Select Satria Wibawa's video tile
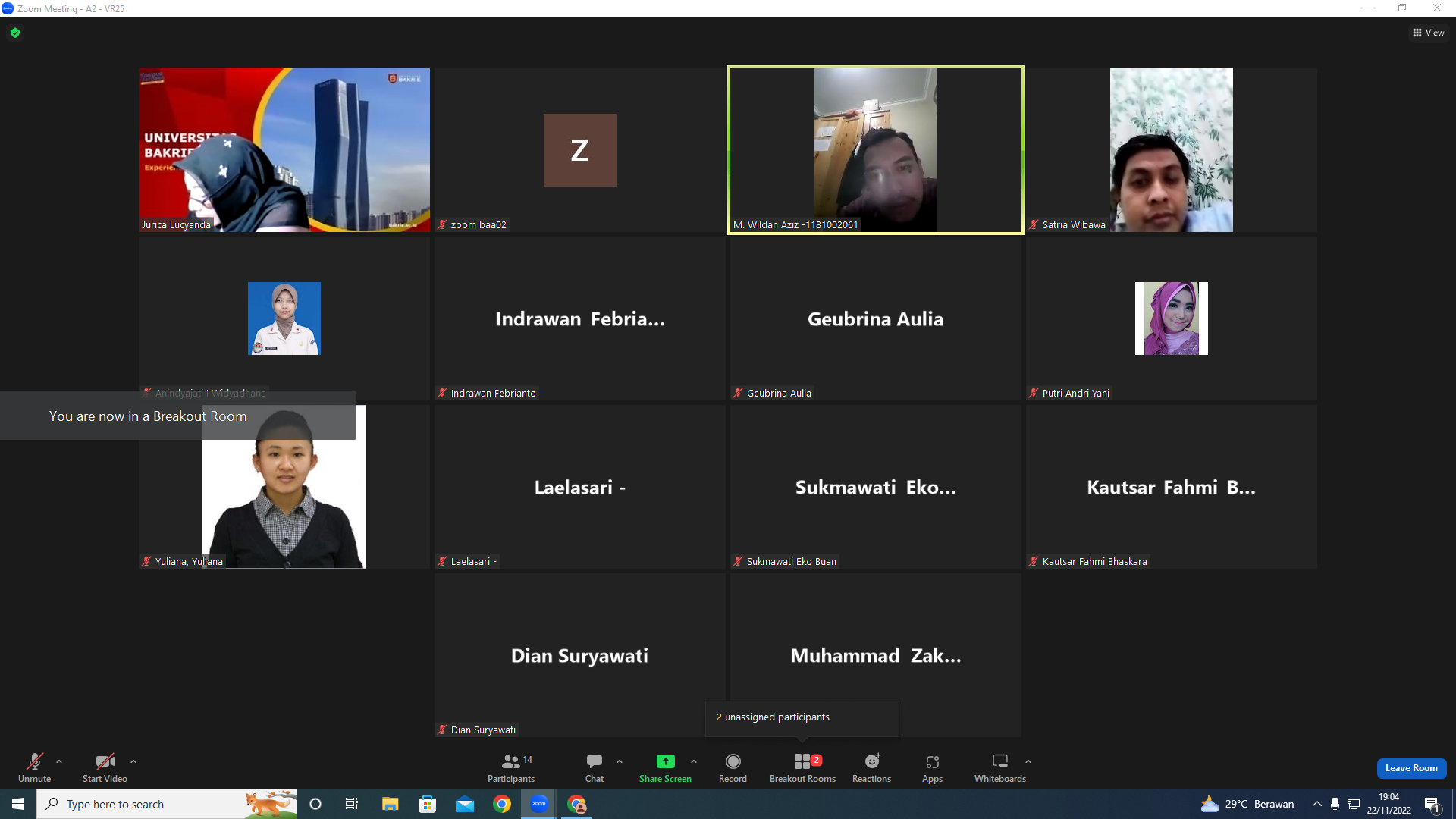 click(1172, 150)
